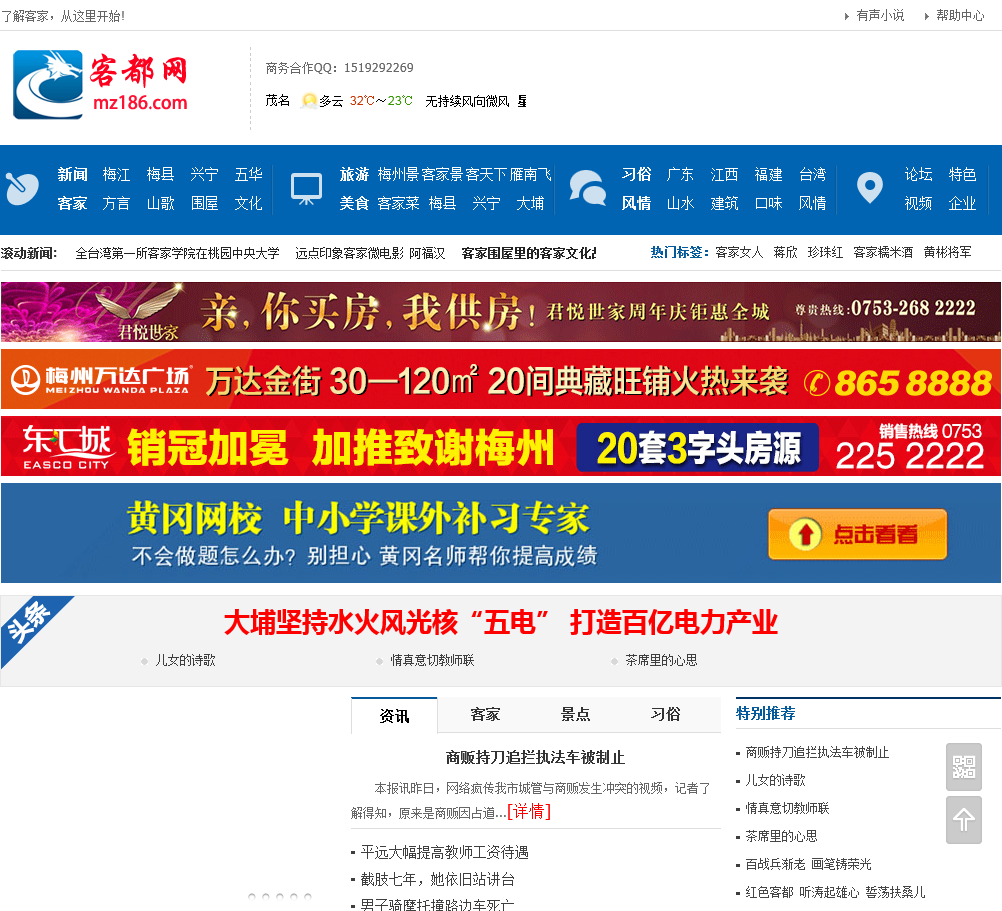1002x911 pixels.
Task: Click first carousel pagination dot
Action: coord(252,897)
